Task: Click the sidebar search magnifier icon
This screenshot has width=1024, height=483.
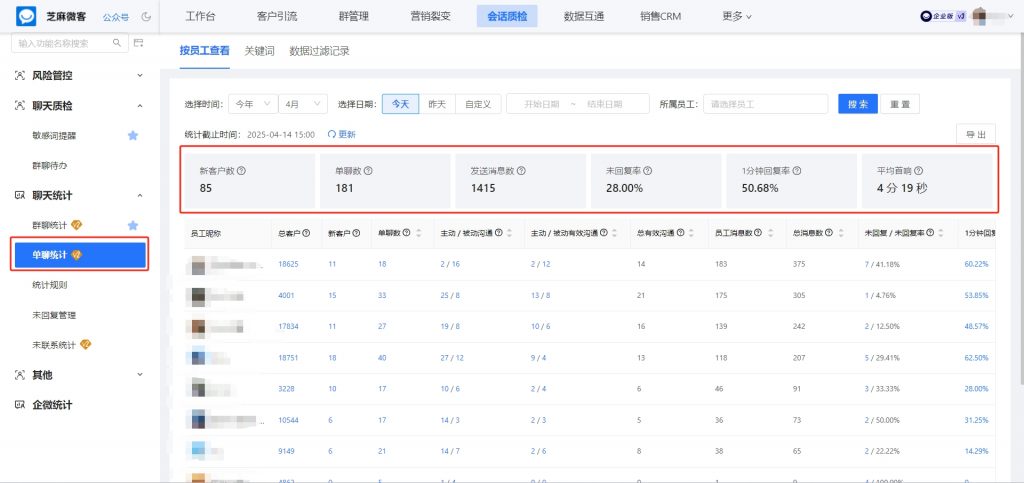Action: [x=117, y=43]
